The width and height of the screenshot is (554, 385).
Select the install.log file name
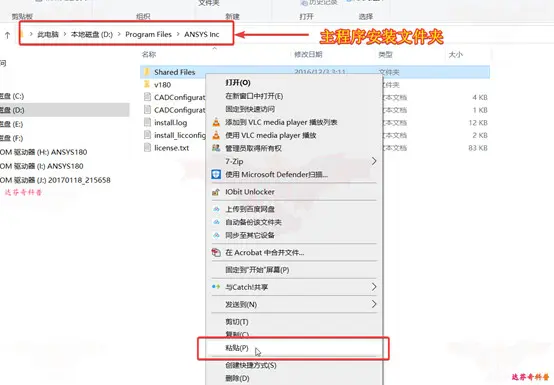[171, 123]
